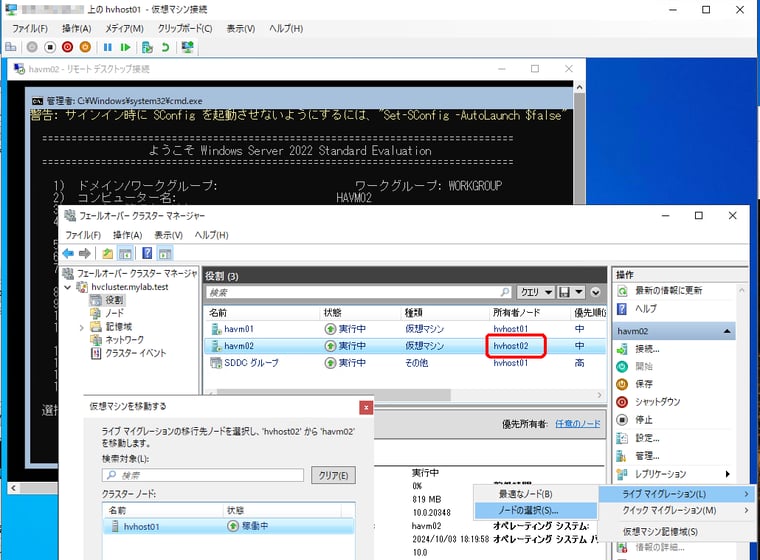Click the Forward arrow in Cluster Manager toolbar

click(x=85, y=253)
